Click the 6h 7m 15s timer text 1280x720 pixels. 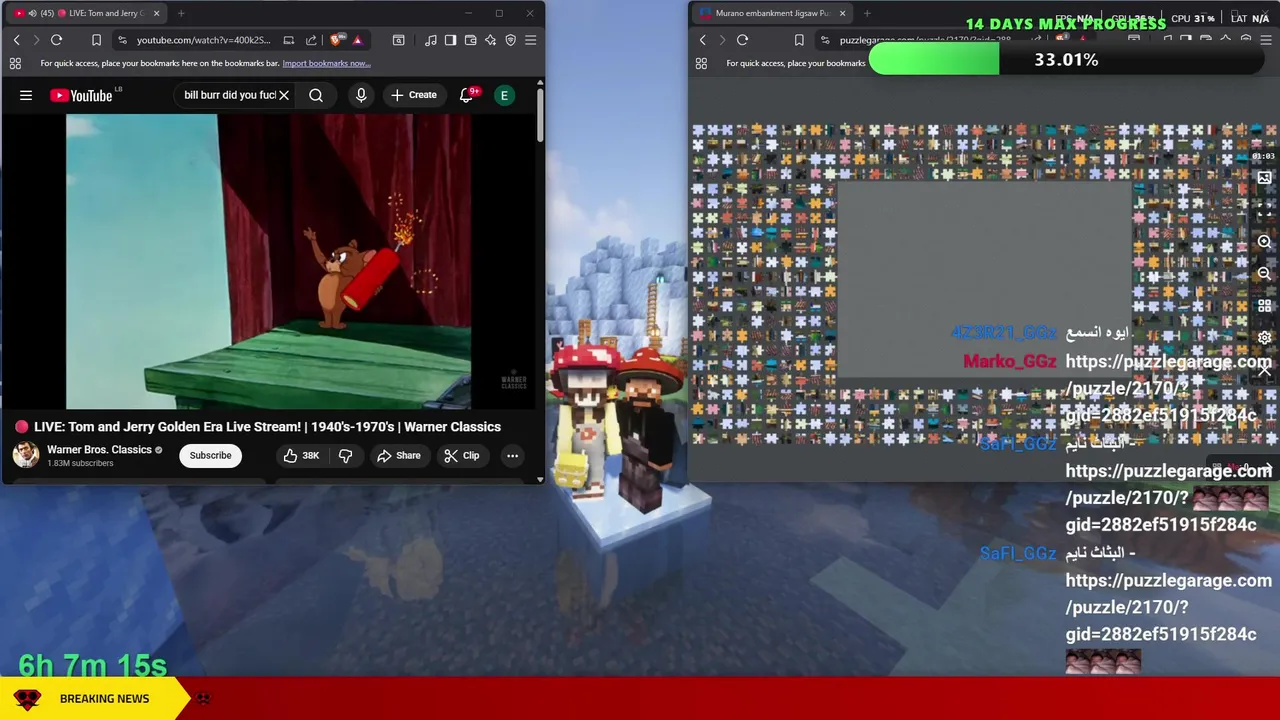click(92, 665)
